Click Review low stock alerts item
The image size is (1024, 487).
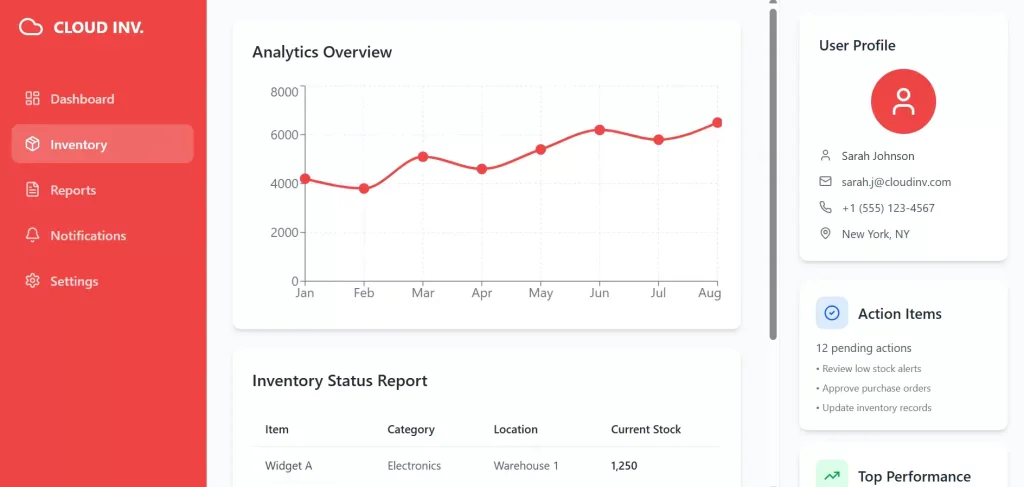coord(869,369)
